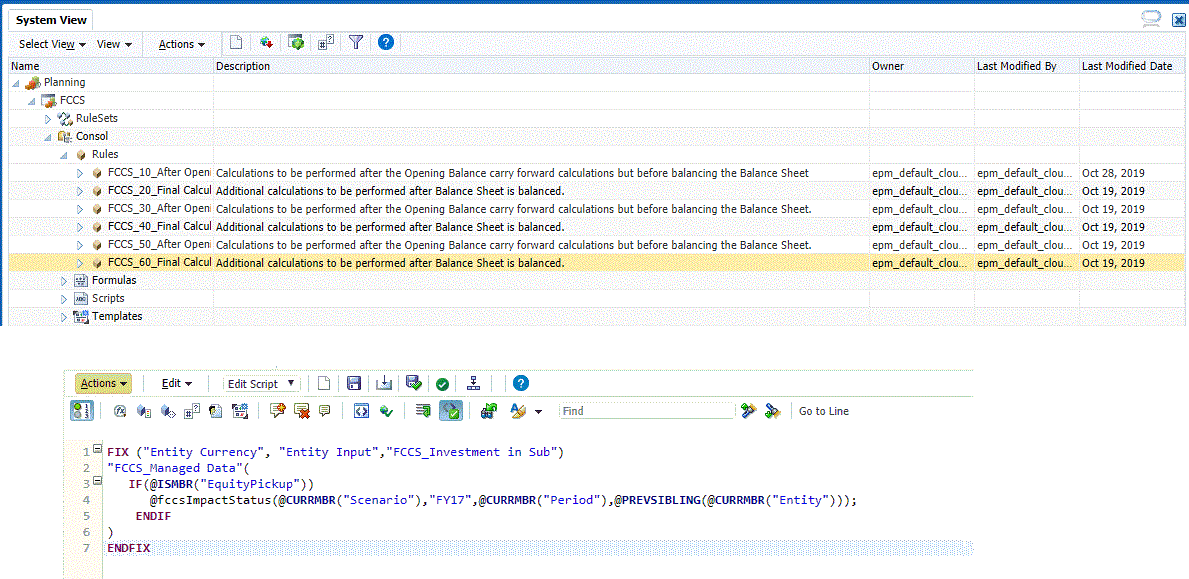The width and height of the screenshot is (1189, 579).
Task: Insert a variable using the hash icon
Action: (191, 411)
